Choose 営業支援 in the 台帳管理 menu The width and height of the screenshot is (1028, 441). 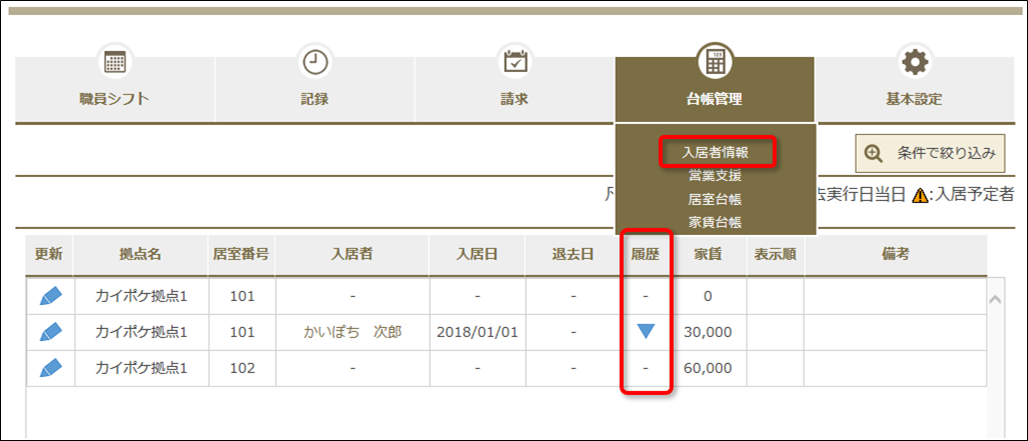tap(715, 175)
